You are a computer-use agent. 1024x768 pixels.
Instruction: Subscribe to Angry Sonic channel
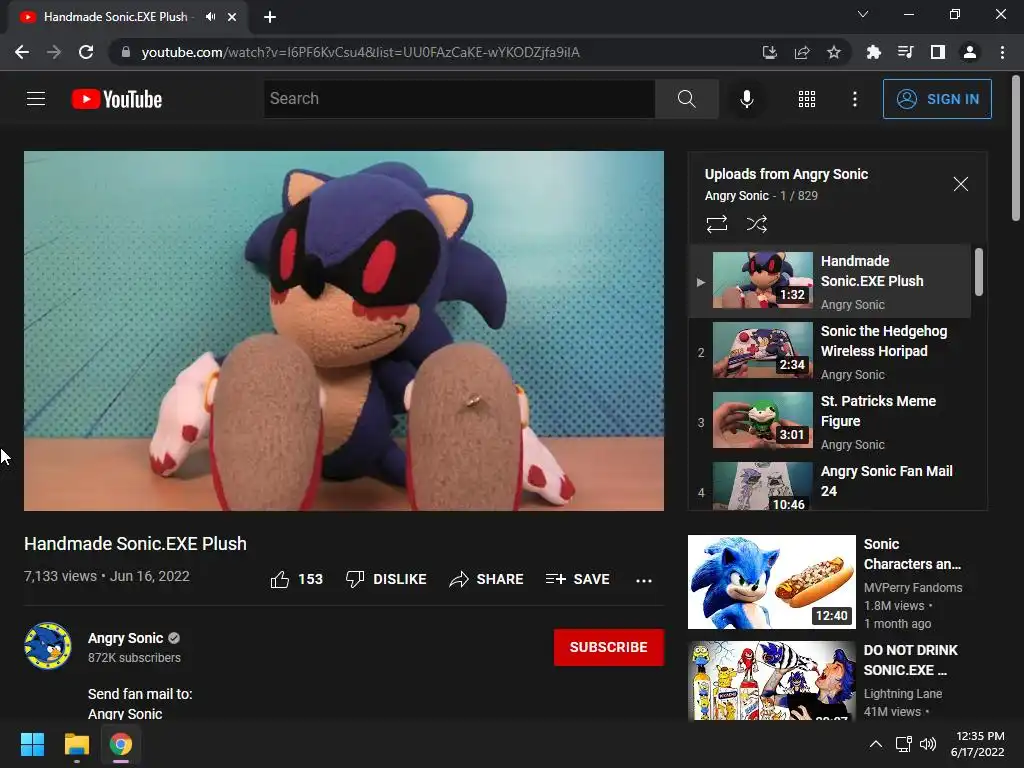[x=609, y=647]
